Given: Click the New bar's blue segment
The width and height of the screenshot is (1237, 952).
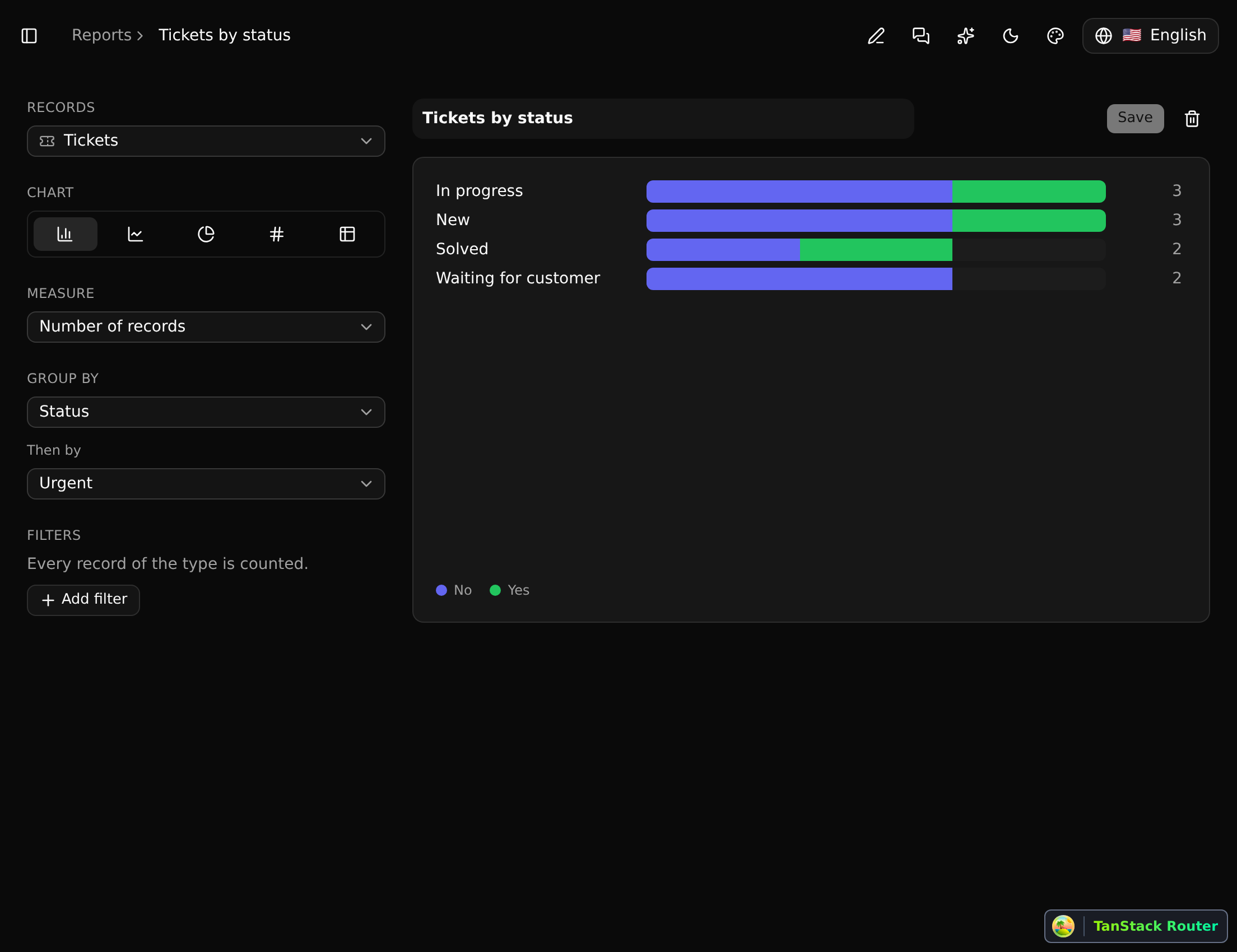Looking at the screenshot, I should tap(799, 221).
